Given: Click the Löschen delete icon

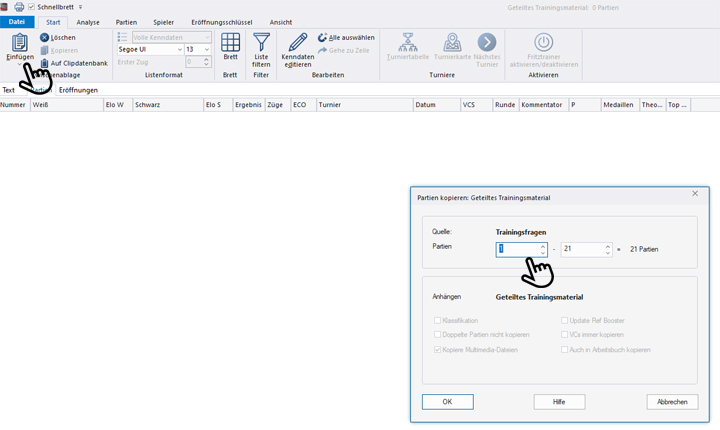Looking at the screenshot, I should [44, 37].
